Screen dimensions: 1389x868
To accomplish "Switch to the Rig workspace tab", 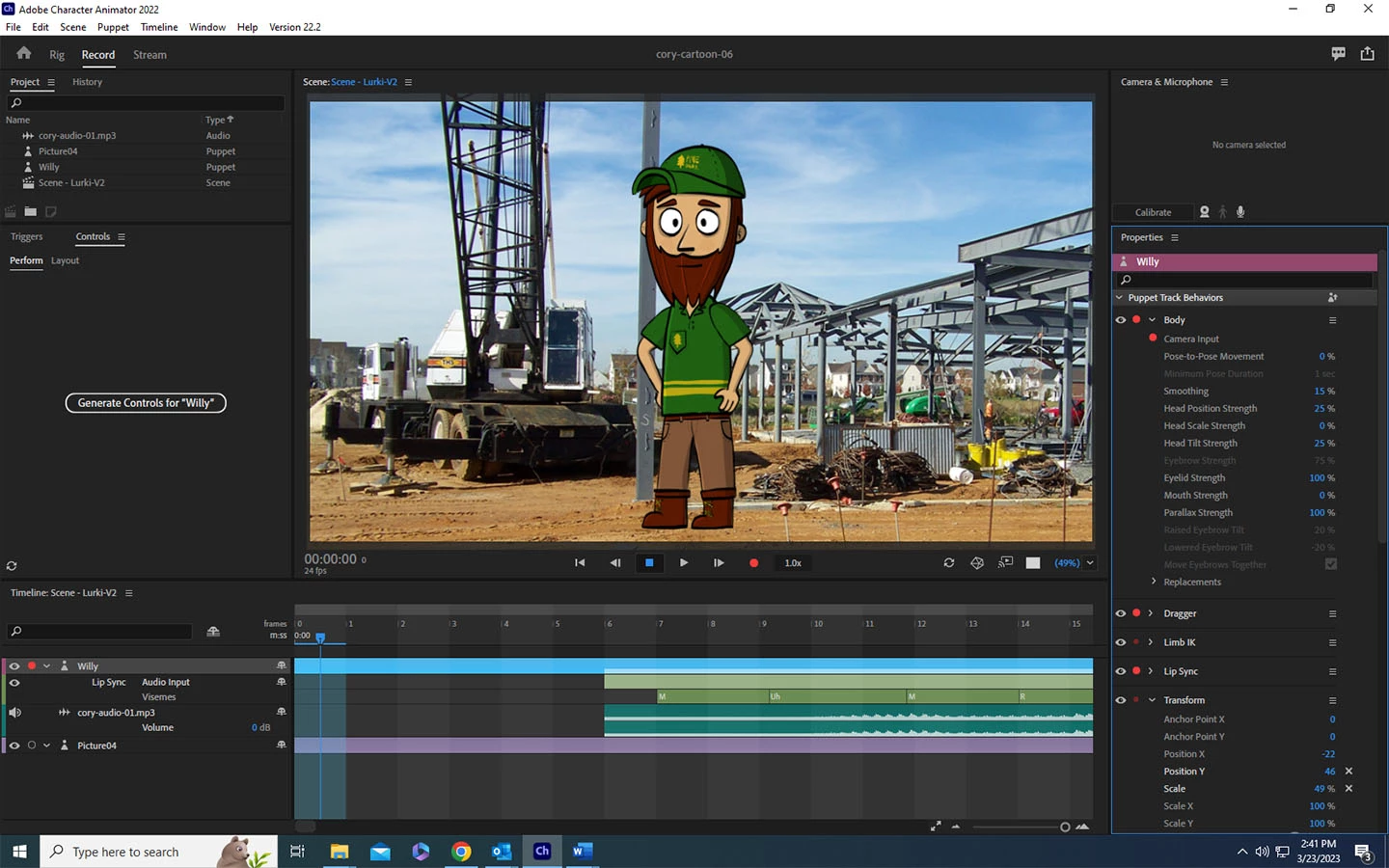I will [57, 55].
